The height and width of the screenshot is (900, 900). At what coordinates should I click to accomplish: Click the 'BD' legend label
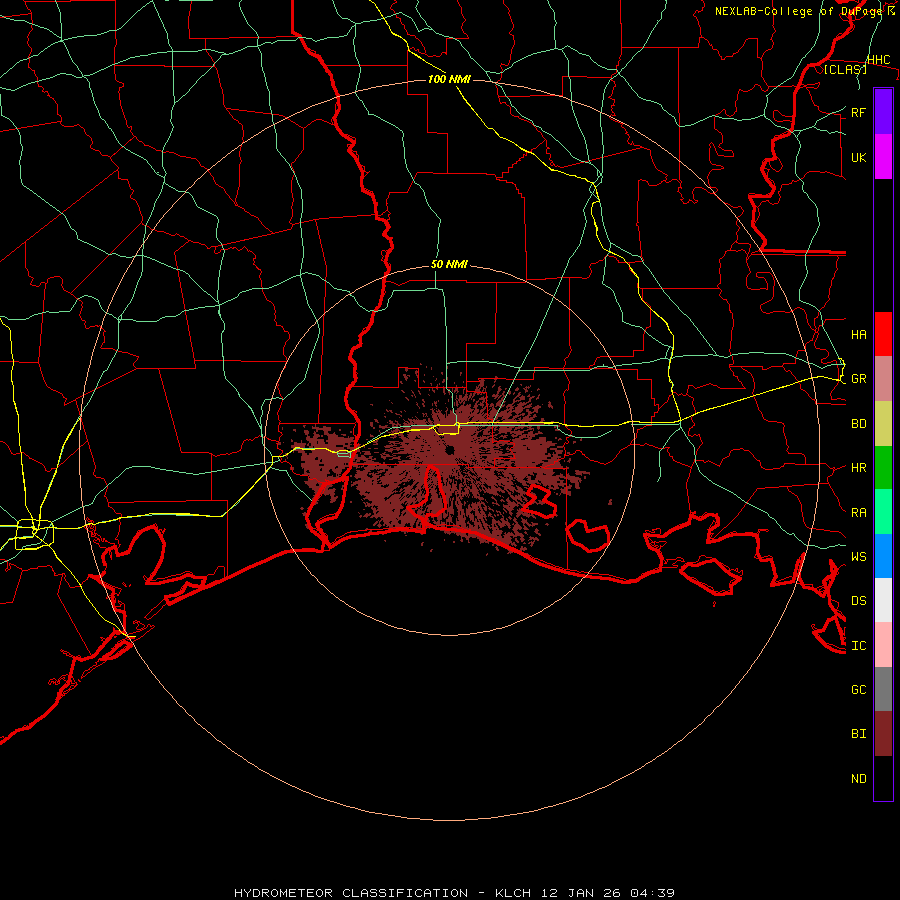[858, 424]
